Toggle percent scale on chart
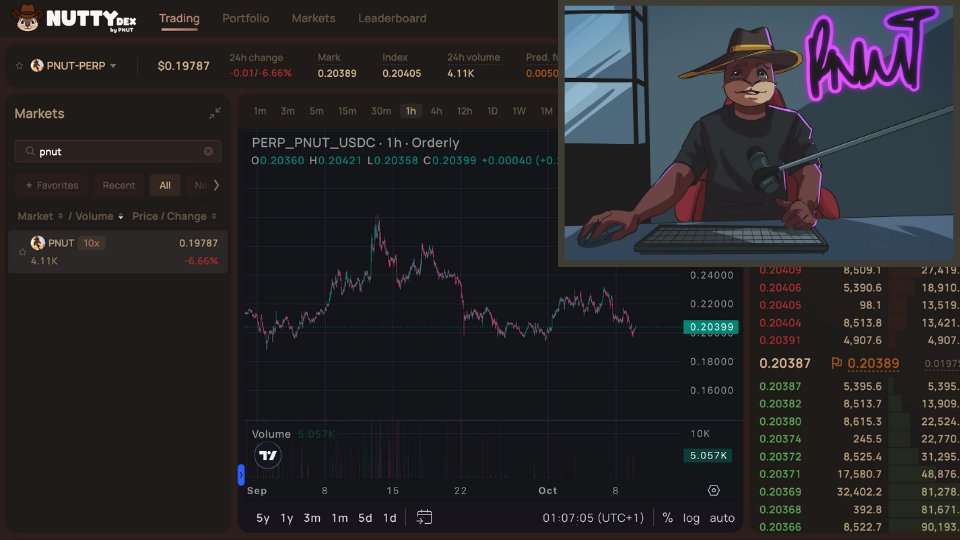Image resolution: width=960 pixels, height=540 pixels. tap(667, 518)
